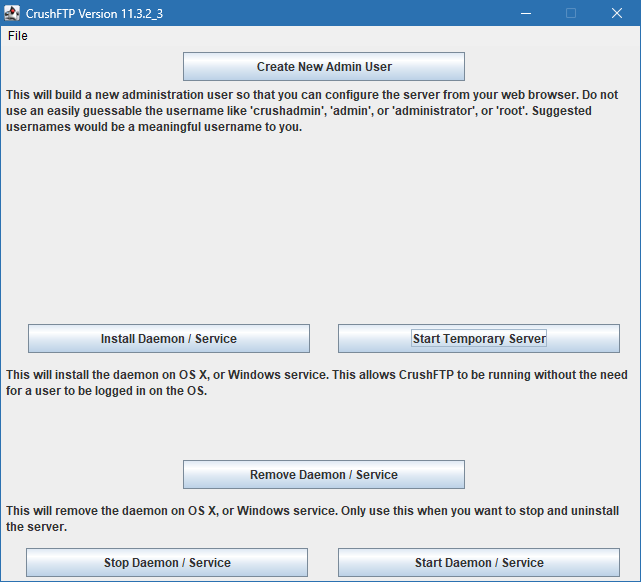Click Create New Admin User button
Image resolution: width=641 pixels, height=582 pixels.
324,66
